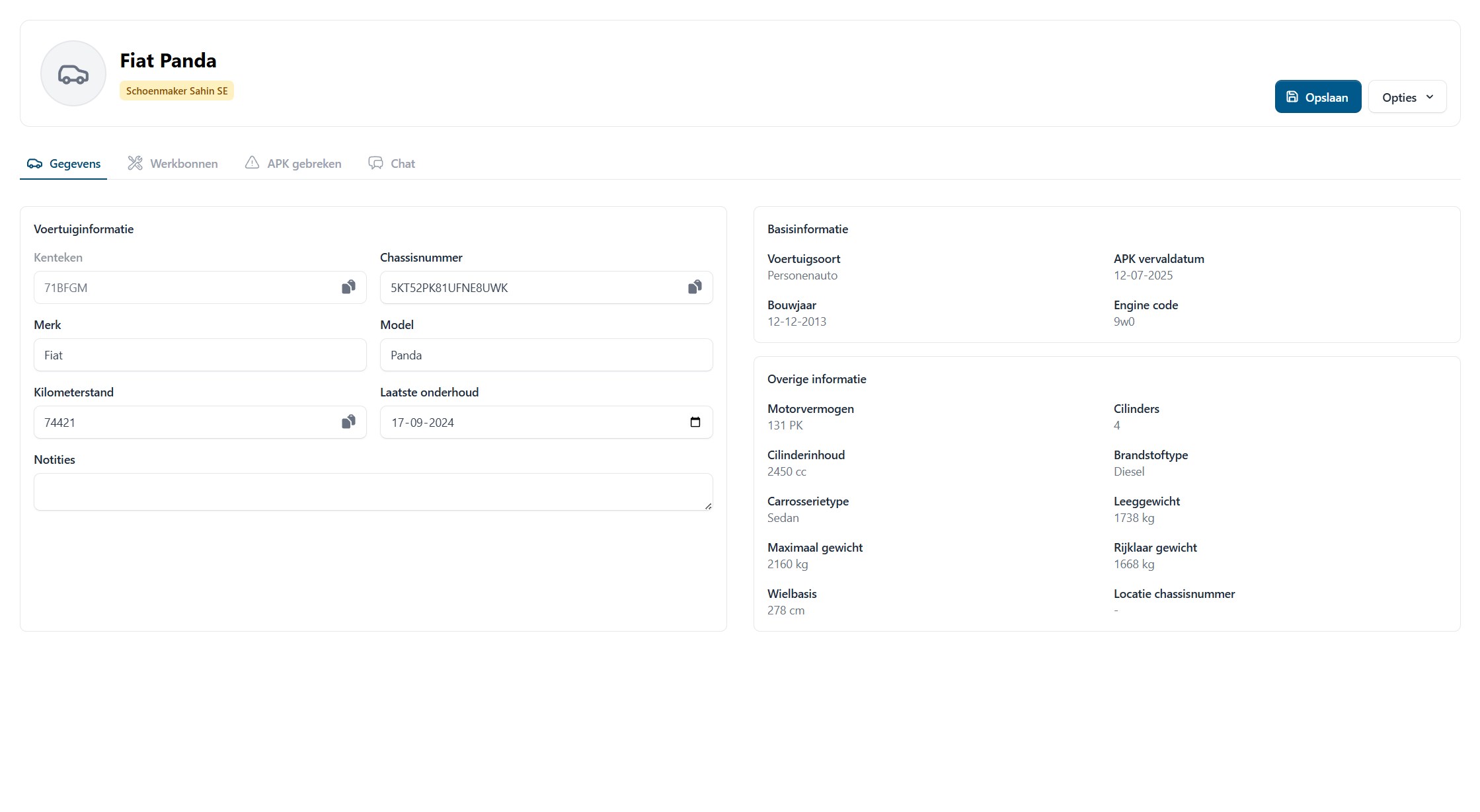The image size is (1480, 812).
Task: Click the Voertuiginformatie section heading
Action: click(84, 229)
